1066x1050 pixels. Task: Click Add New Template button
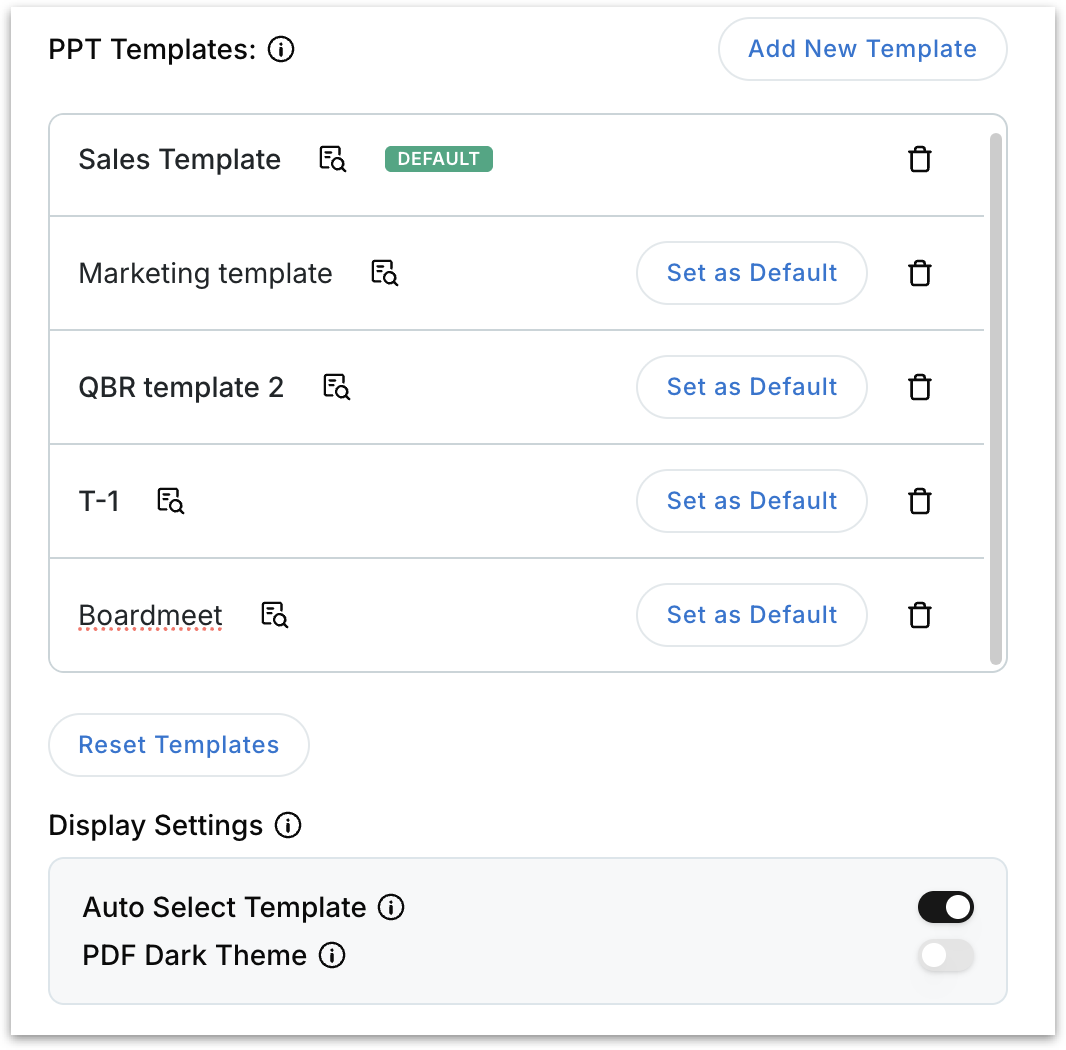862,49
